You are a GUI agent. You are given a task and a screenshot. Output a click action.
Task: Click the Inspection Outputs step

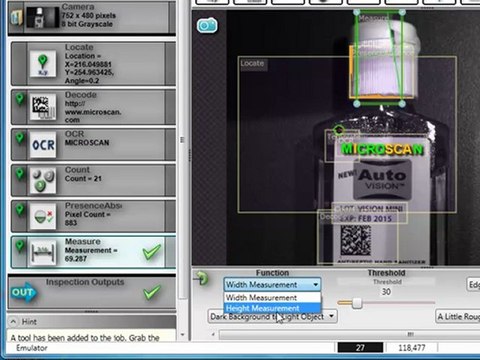[92, 292]
